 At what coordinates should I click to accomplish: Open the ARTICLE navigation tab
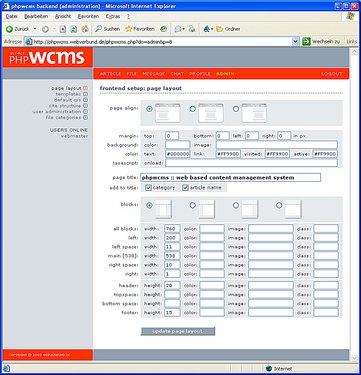pos(111,74)
